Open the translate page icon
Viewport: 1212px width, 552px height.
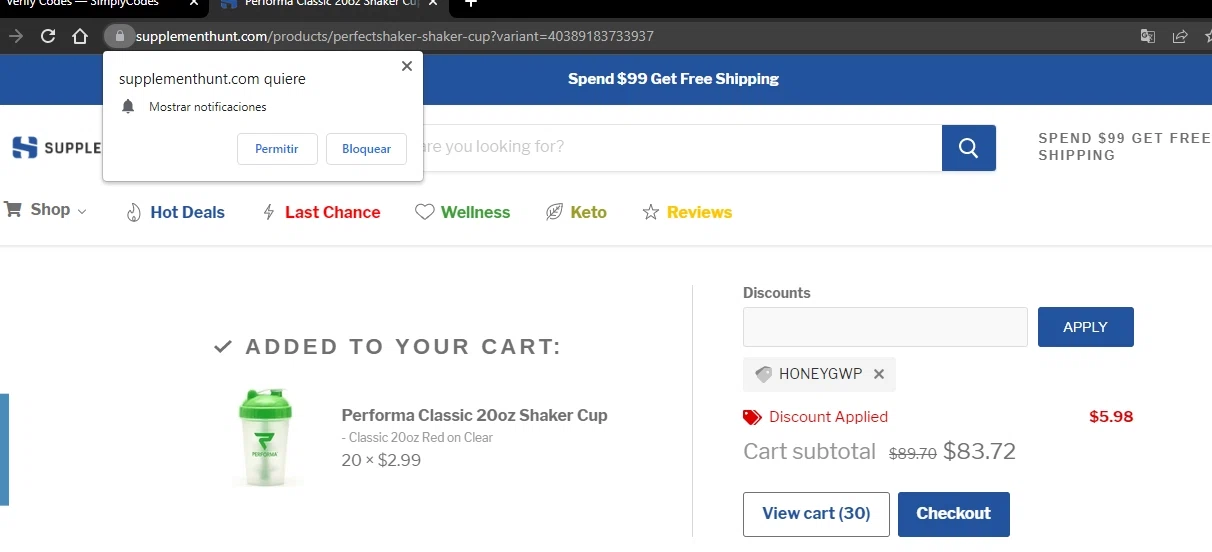(1148, 36)
